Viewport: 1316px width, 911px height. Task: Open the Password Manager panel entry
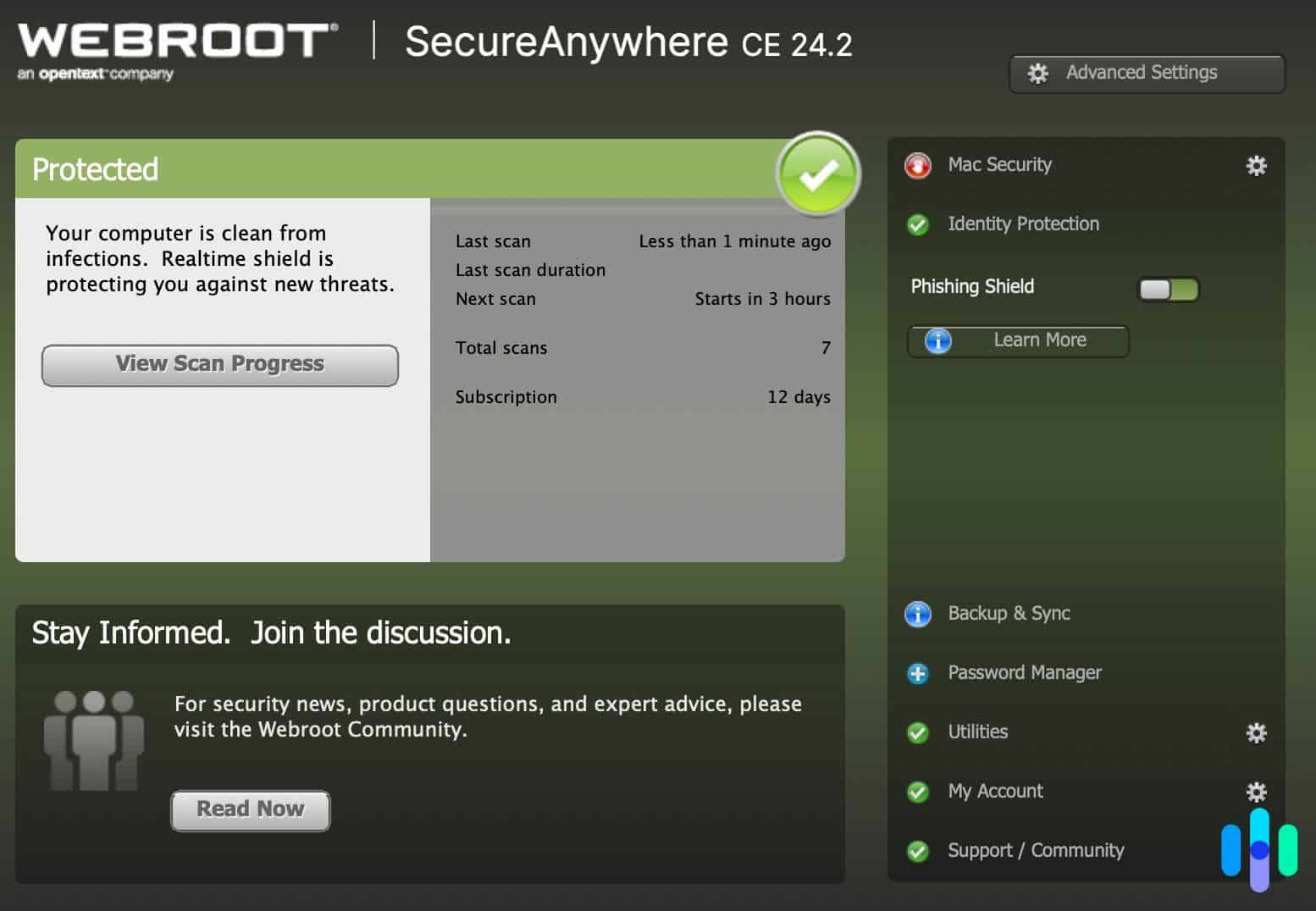1025,673
